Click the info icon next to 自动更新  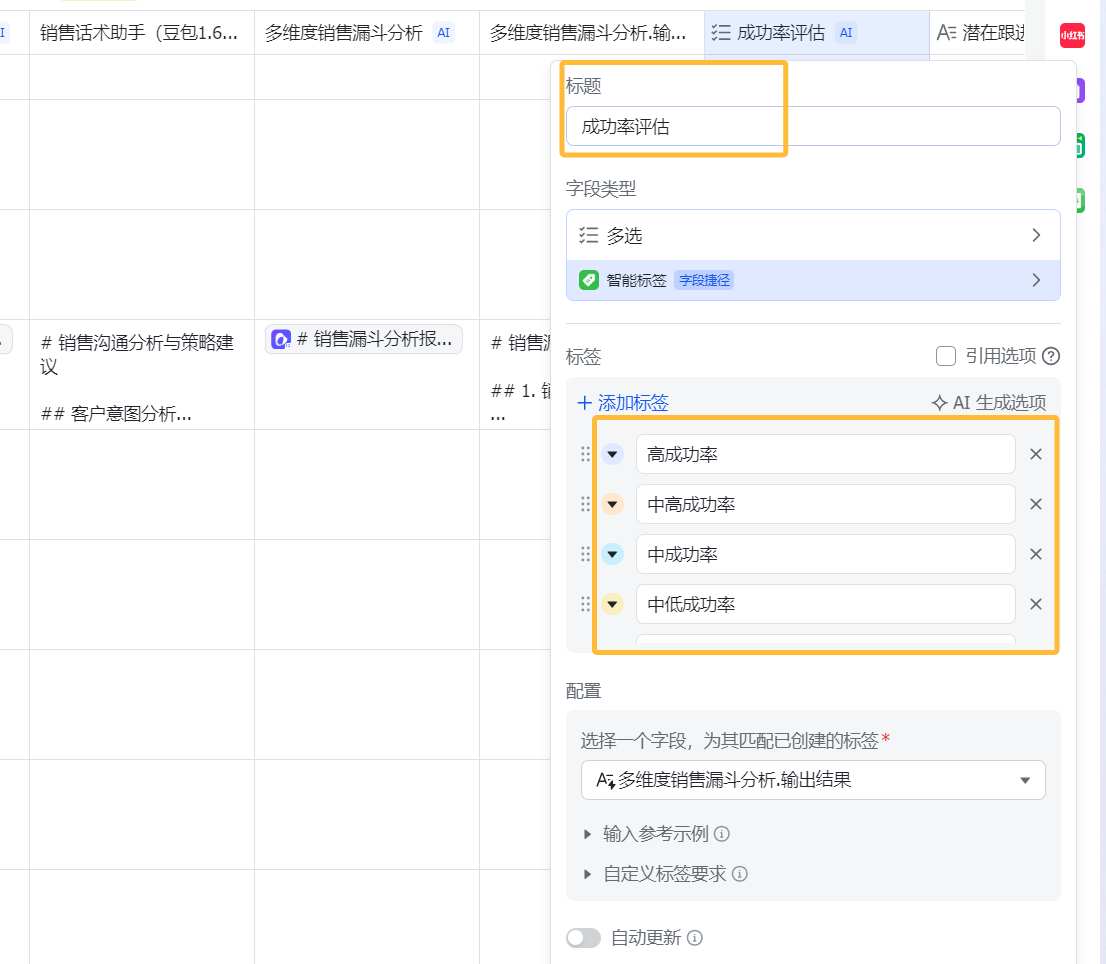695,938
